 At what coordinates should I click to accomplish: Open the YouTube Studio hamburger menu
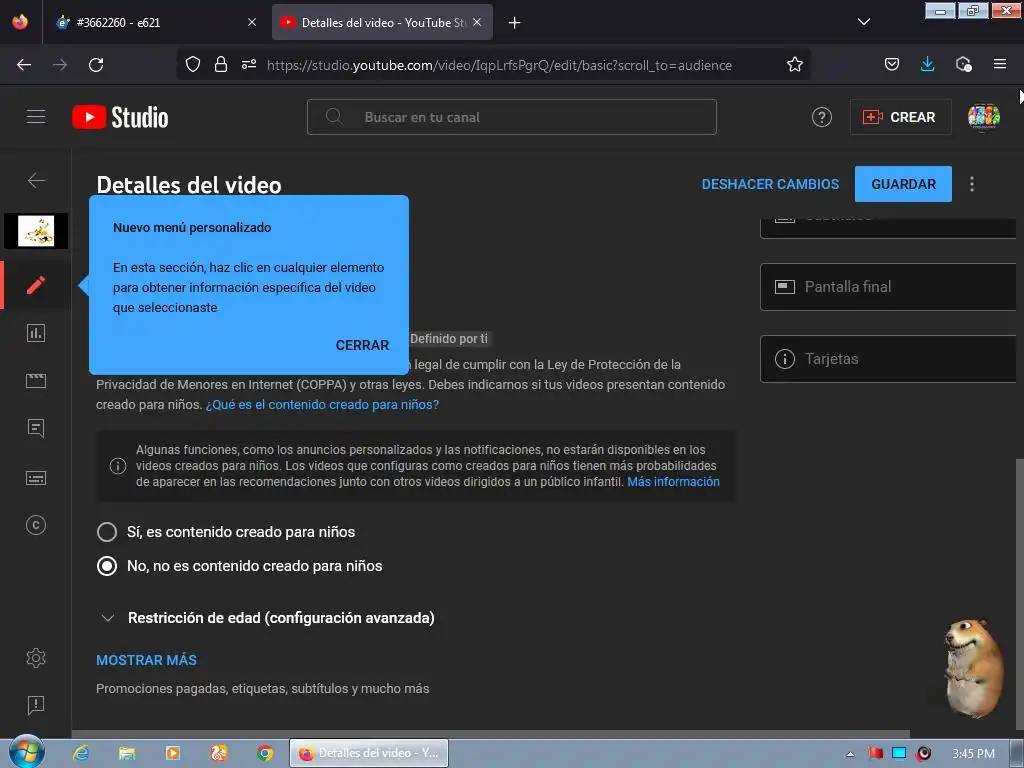pyautogui.click(x=36, y=117)
